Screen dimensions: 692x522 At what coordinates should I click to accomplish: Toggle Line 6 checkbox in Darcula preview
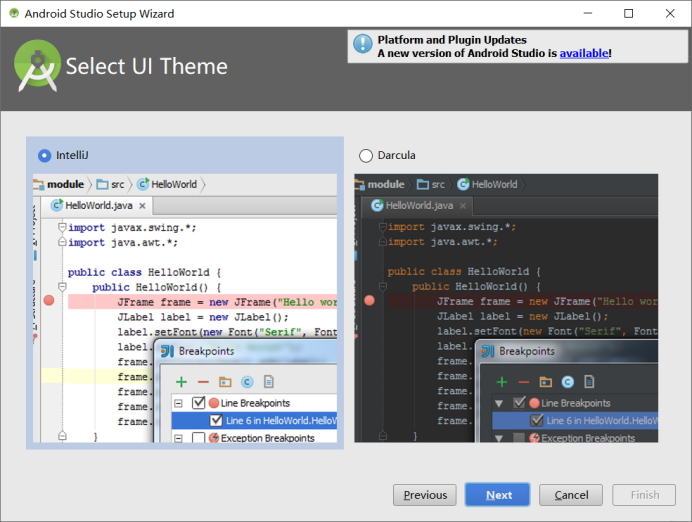point(537,420)
